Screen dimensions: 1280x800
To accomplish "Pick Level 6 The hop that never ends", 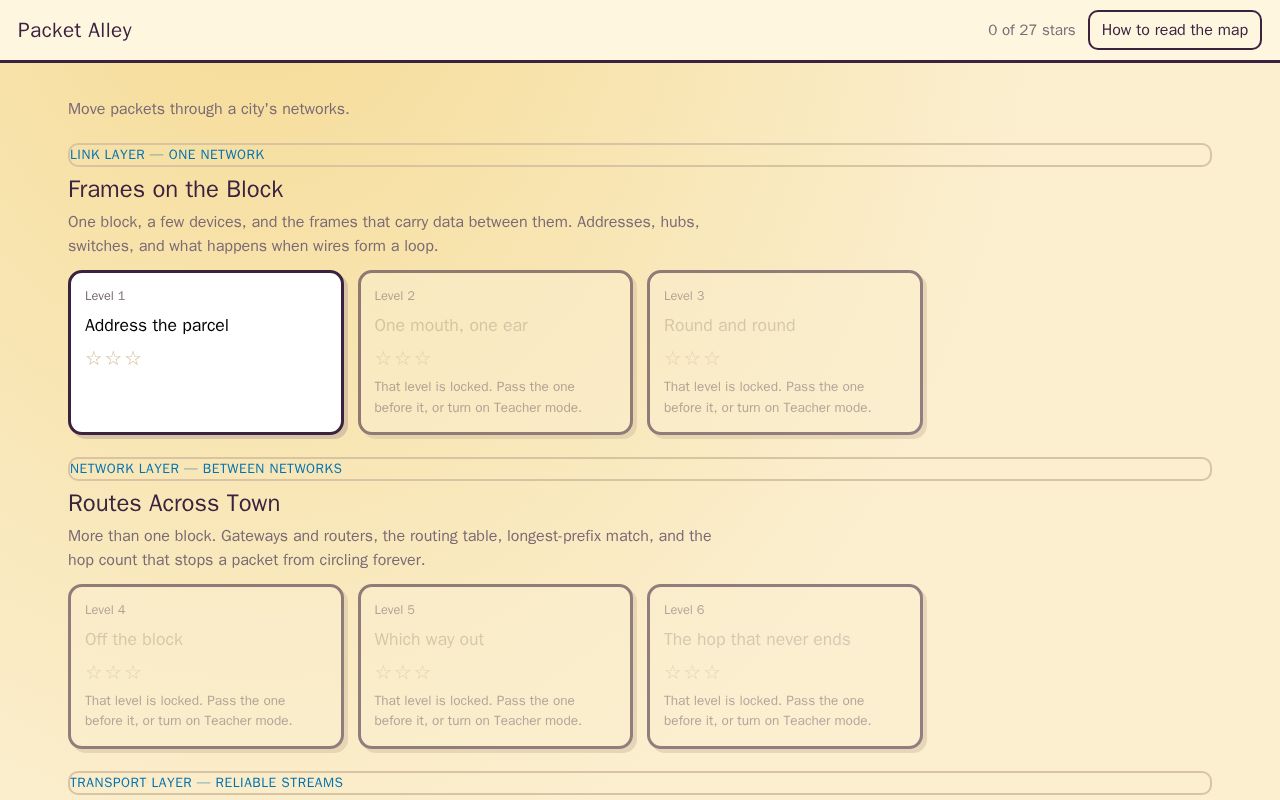I will point(785,667).
